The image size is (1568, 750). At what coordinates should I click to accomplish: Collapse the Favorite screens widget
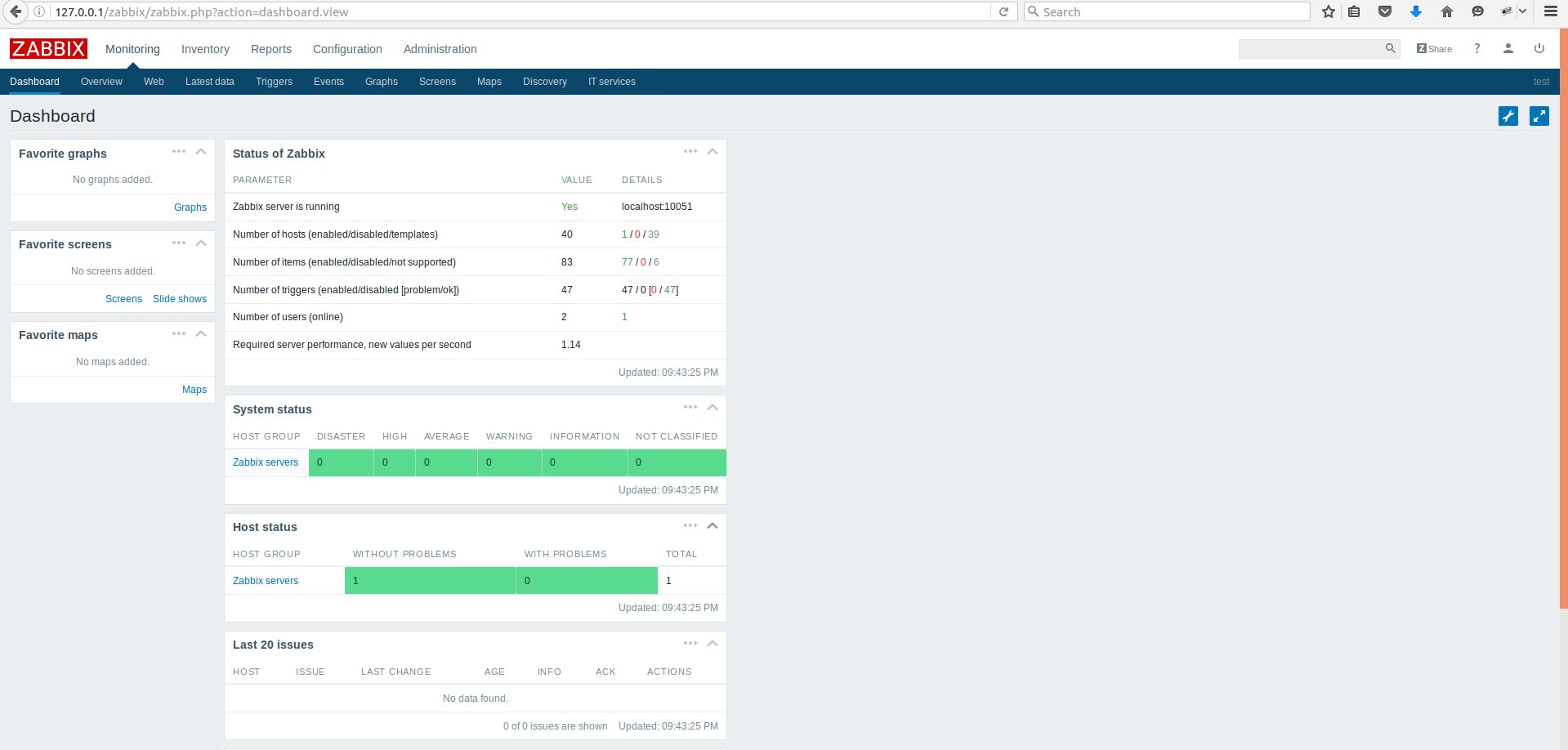(201, 243)
